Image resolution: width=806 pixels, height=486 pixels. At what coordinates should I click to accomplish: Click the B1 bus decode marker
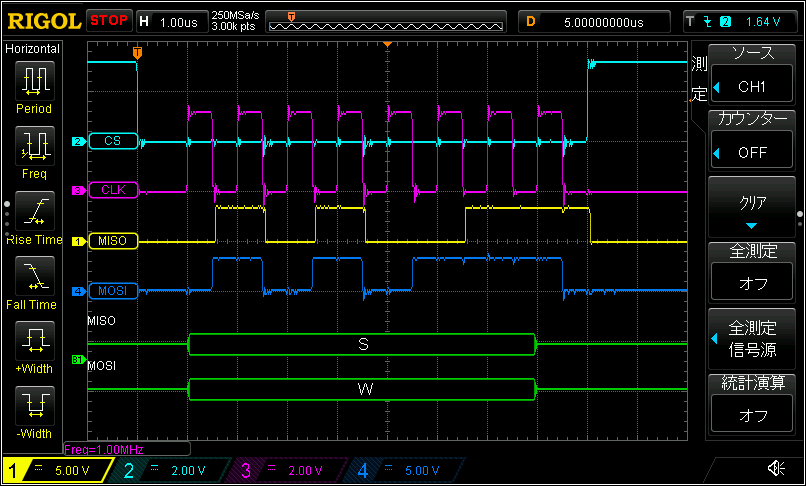tap(78, 360)
